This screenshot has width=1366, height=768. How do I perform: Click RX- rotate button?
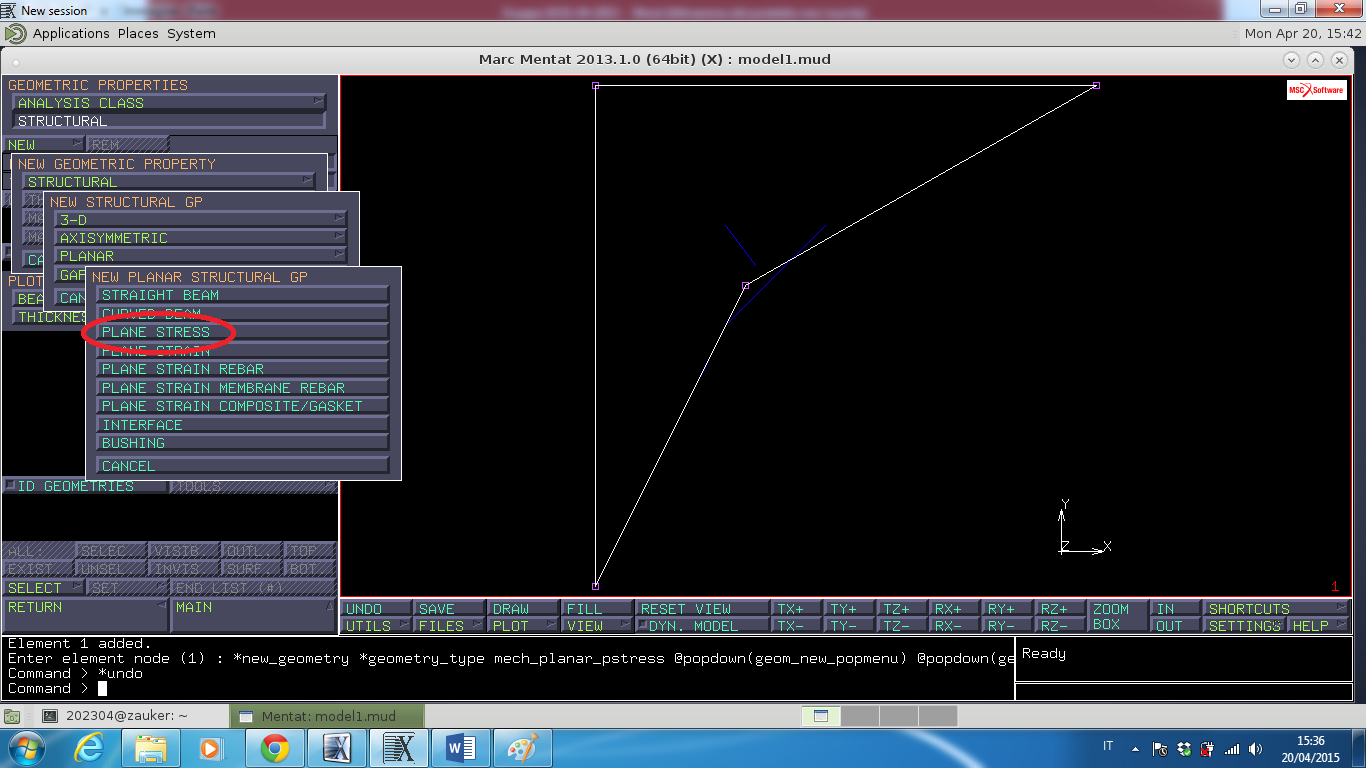954,626
